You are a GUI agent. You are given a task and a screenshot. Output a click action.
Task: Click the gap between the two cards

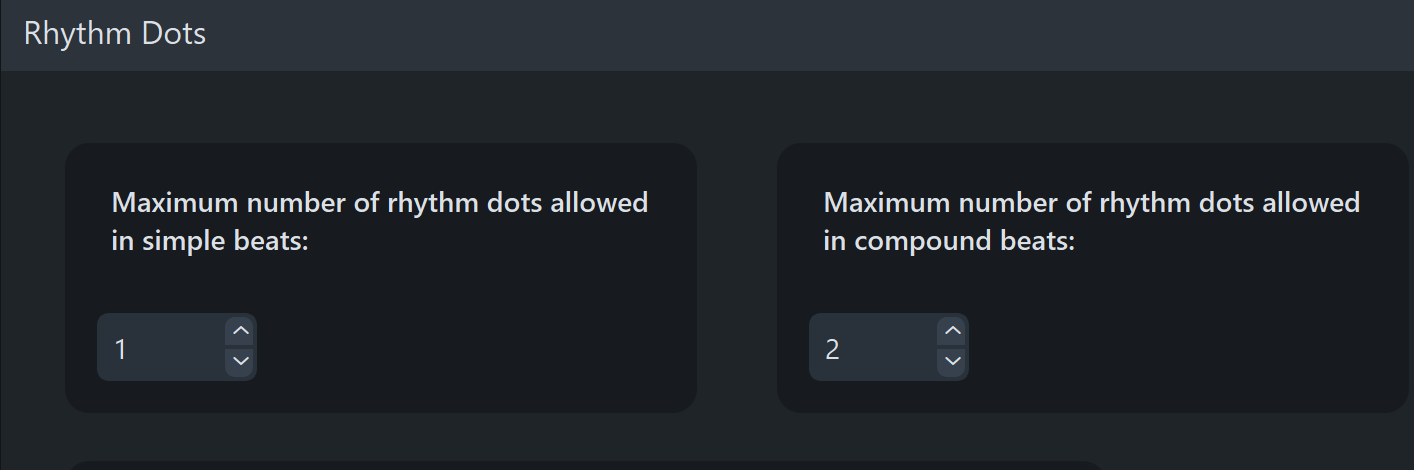coord(737,278)
